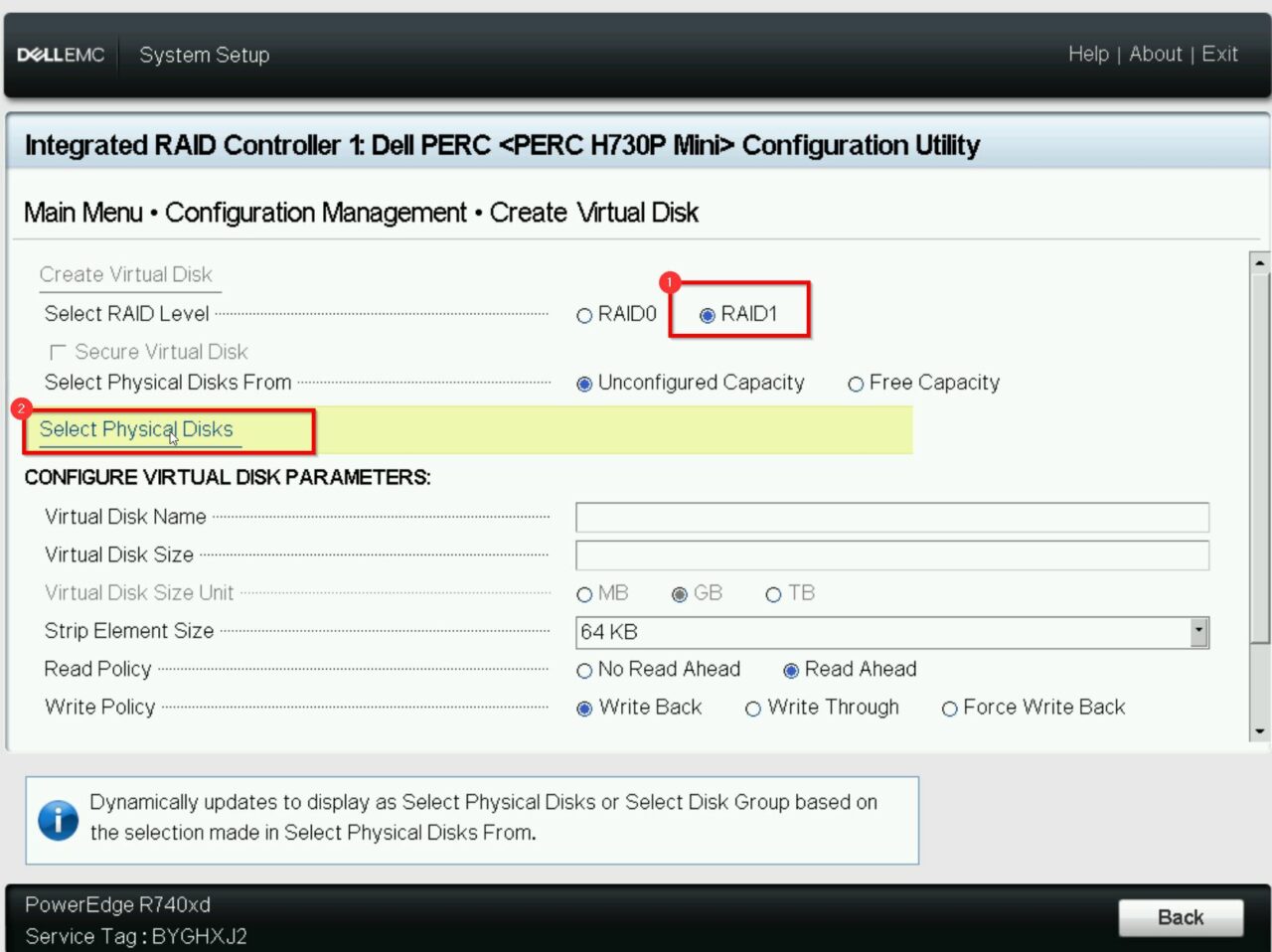Choose Unconfigured Capacity for physical disks
Screen dimensions: 1272x952
point(584,384)
